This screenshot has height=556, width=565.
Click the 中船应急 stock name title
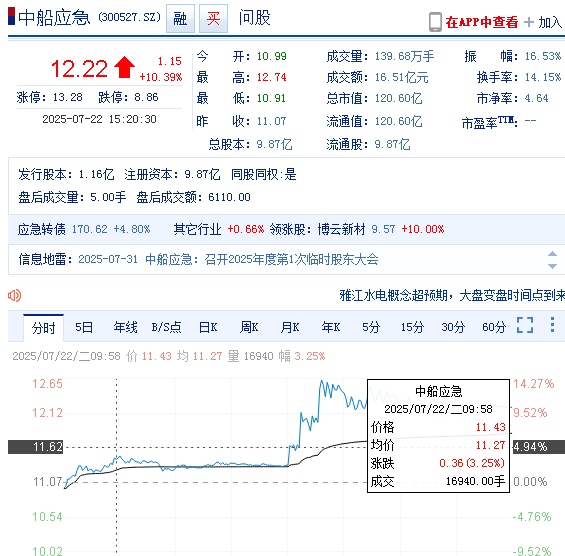(54, 18)
